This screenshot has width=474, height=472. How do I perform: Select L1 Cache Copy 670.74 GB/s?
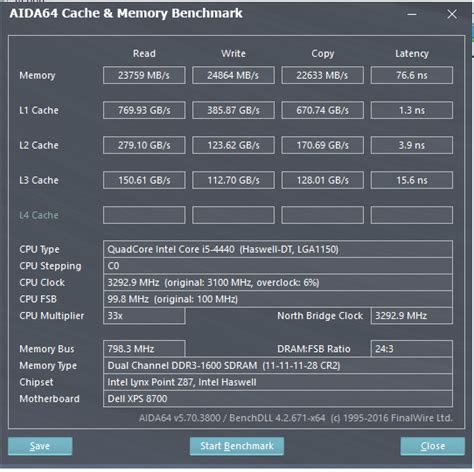(x=322, y=110)
